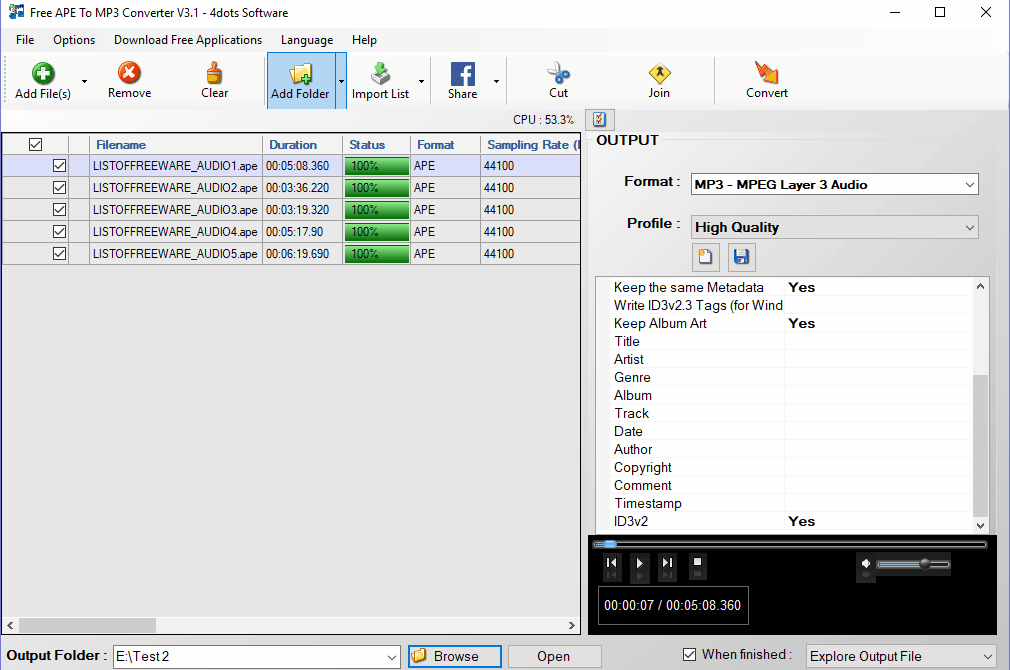Click the properties list up scroll arrow

point(980,286)
